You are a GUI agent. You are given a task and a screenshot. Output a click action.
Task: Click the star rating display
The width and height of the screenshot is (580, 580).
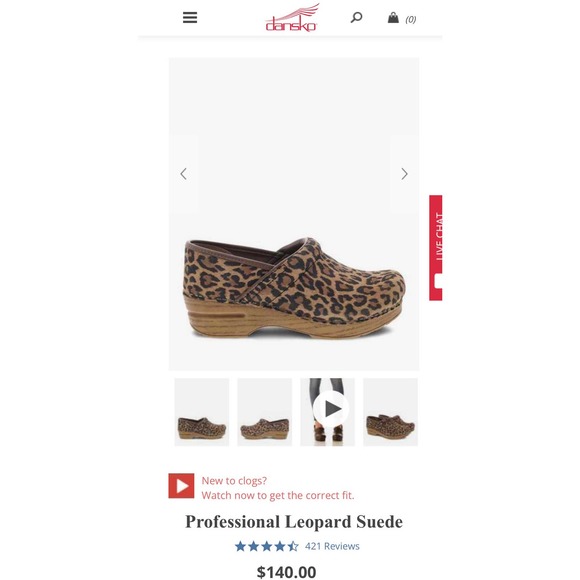pos(267,546)
